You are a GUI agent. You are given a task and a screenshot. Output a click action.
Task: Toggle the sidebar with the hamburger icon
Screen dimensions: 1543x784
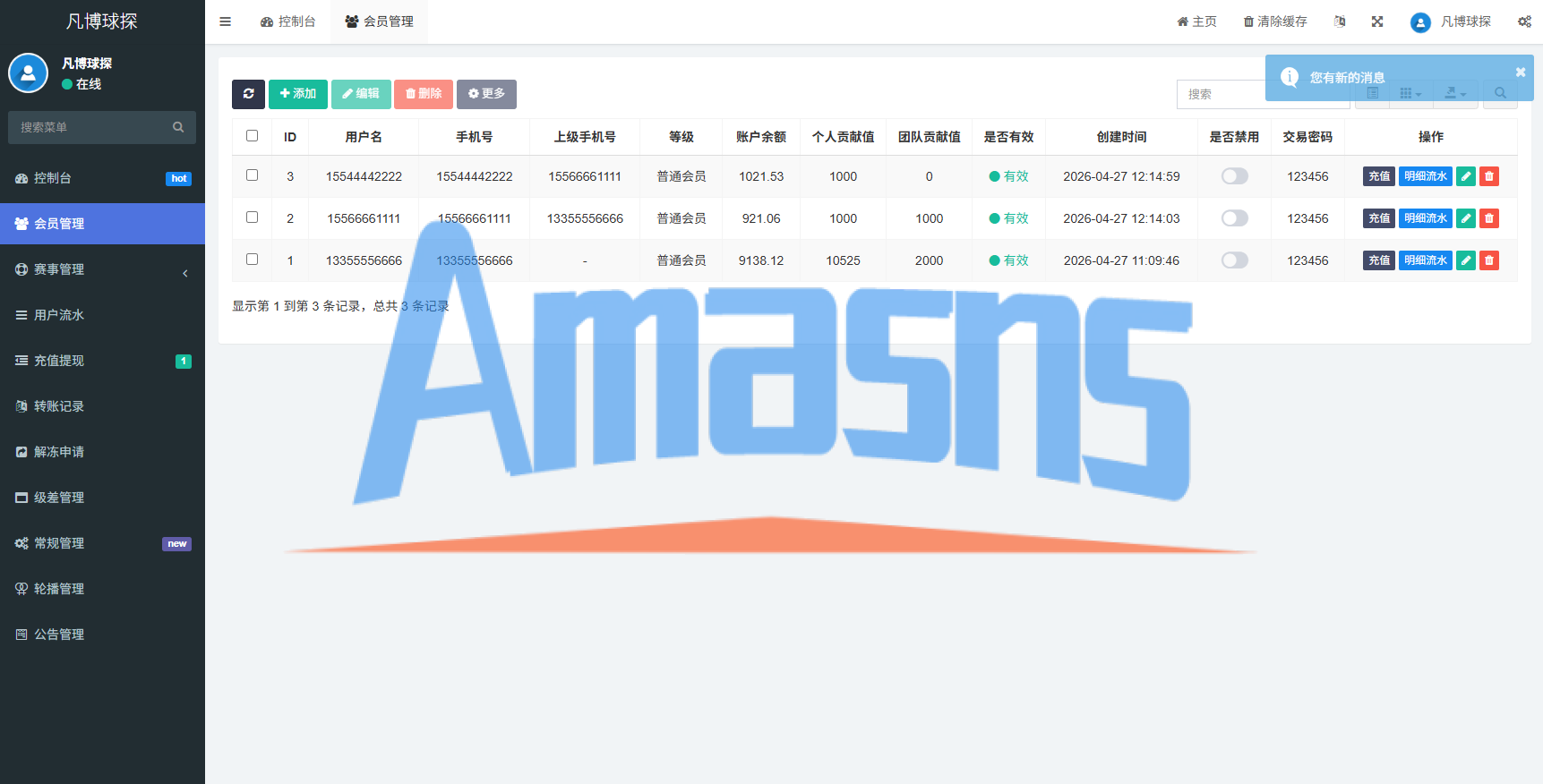[x=225, y=21]
